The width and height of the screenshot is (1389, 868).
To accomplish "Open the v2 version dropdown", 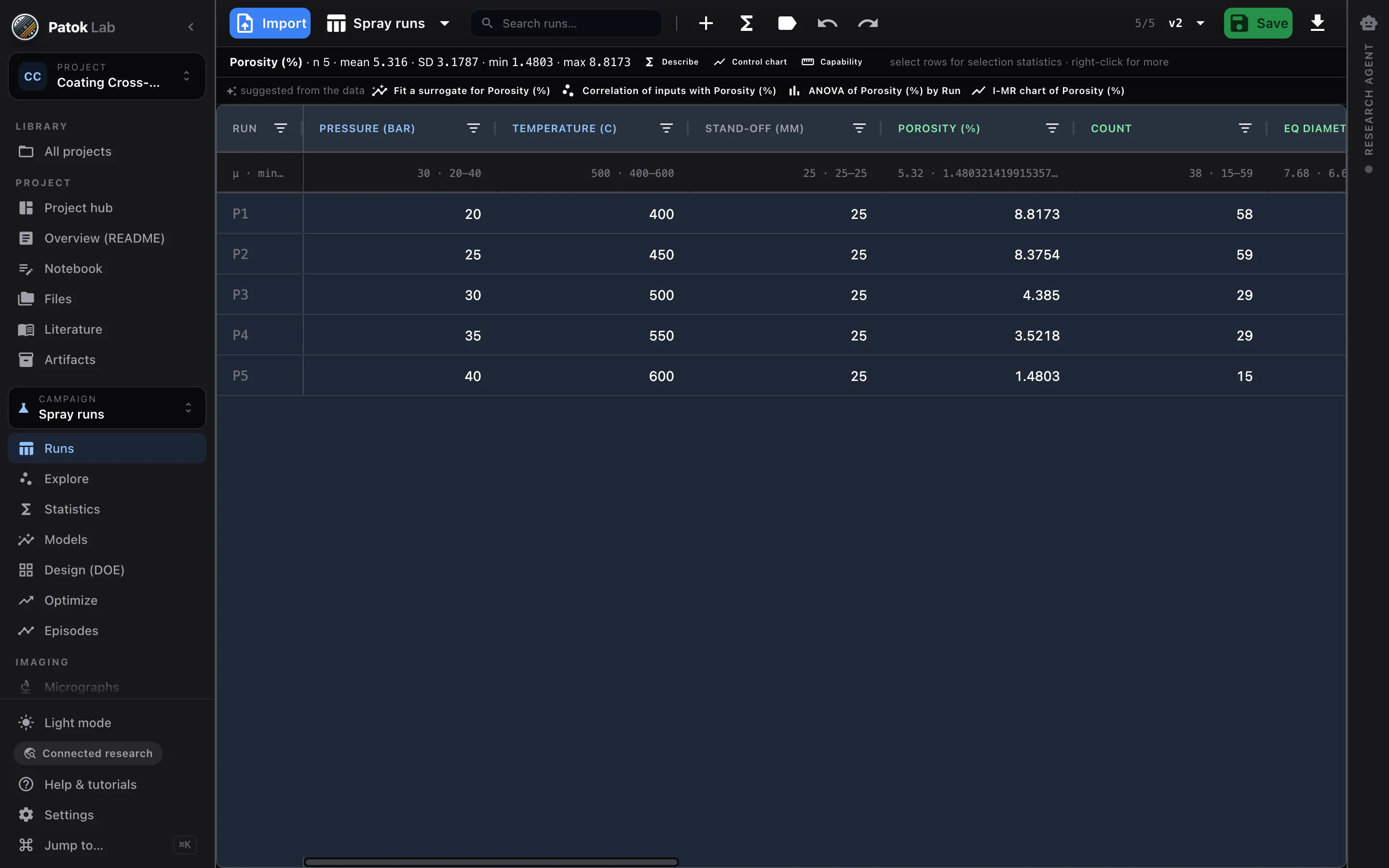I will (x=1186, y=23).
